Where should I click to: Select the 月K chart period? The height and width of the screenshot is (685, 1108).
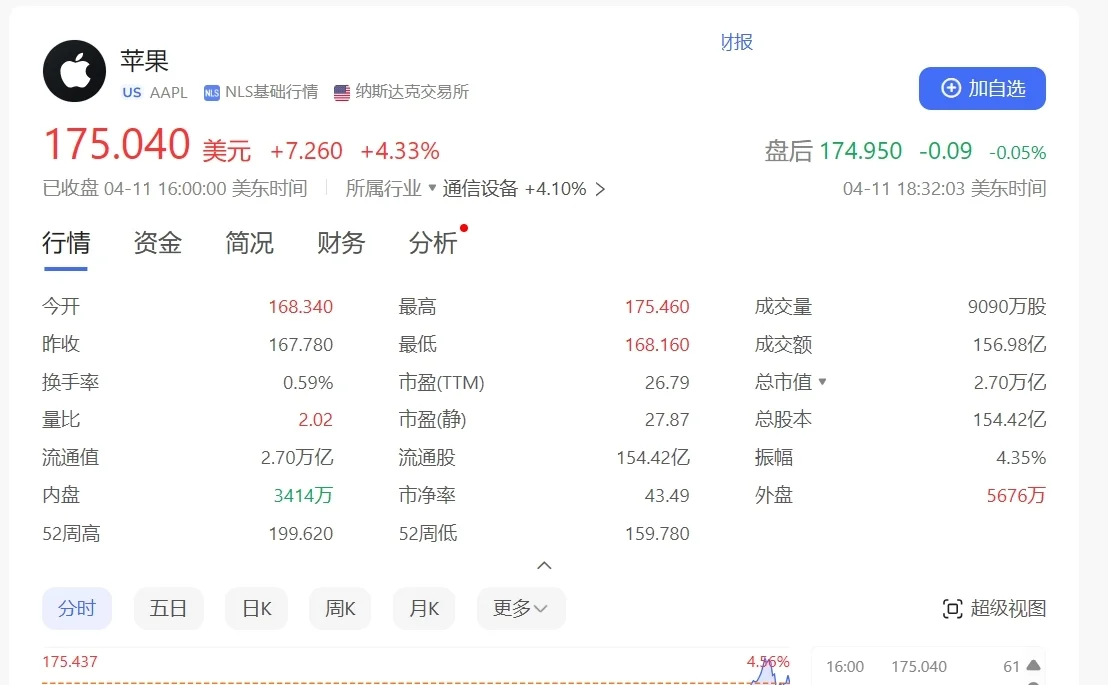coord(424,608)
